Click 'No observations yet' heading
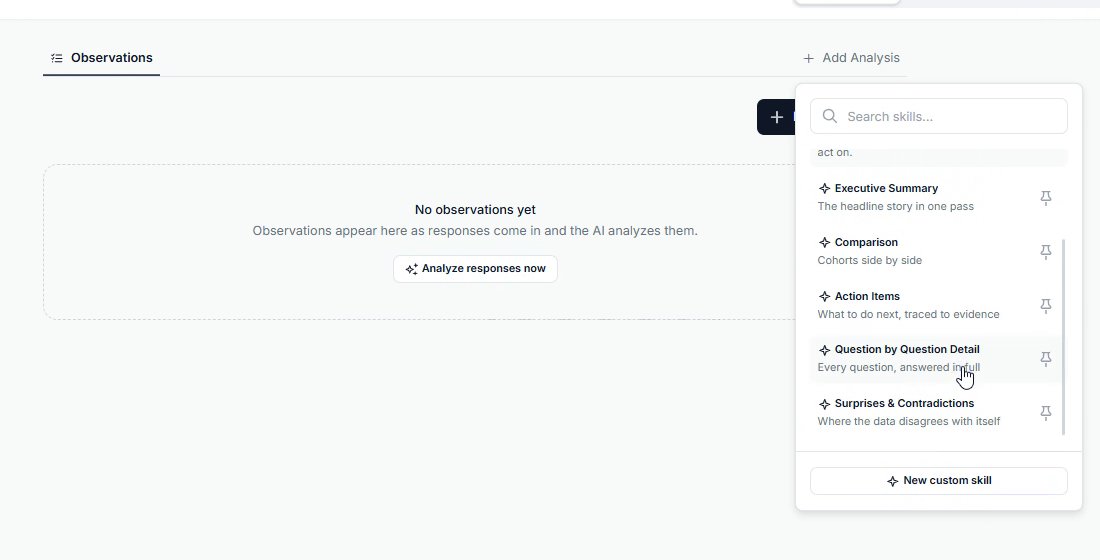The image size is (1100, 560). (475, 210)
